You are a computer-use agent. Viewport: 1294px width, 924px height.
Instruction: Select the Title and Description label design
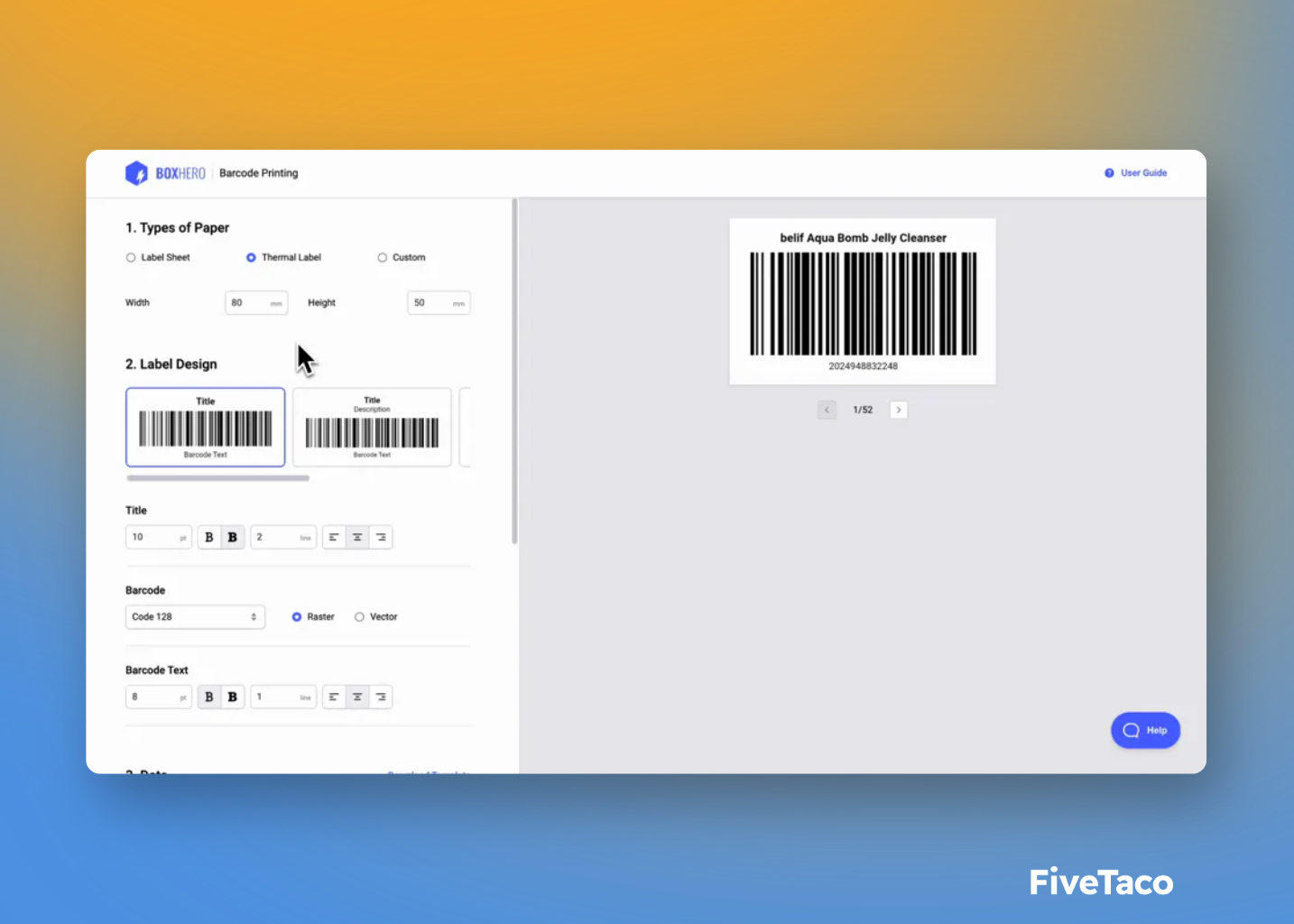372,427
